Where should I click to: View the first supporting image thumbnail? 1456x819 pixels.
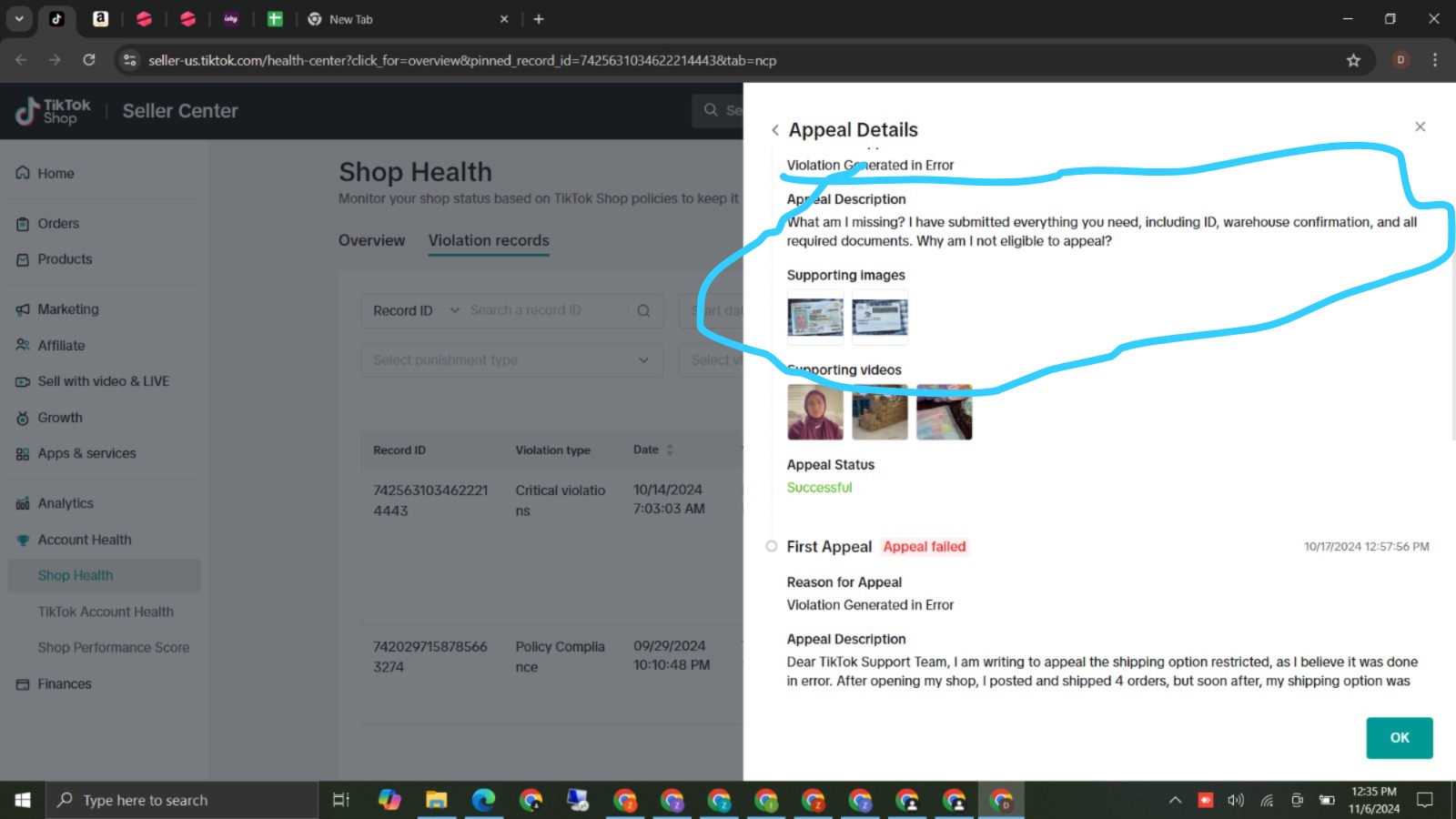click(814, 318)
